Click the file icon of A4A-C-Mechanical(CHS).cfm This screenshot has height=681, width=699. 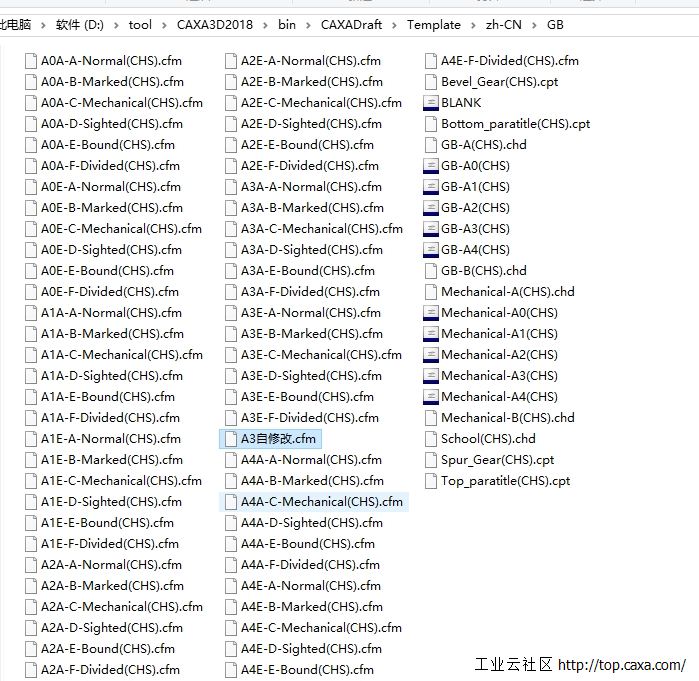[231, 502]
